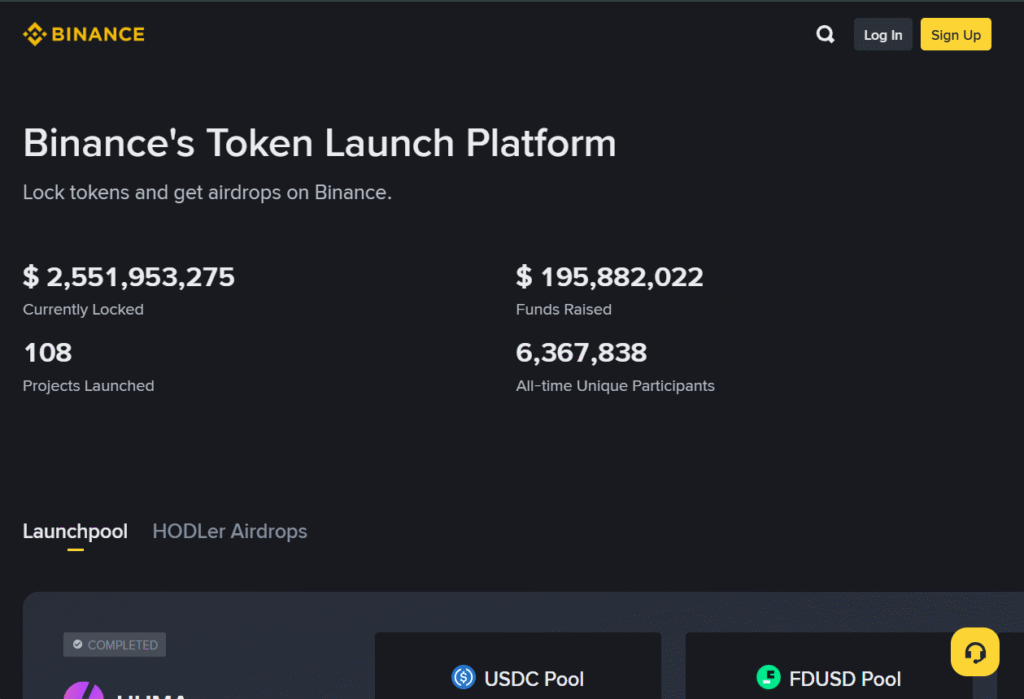Click the COMPLETED status badge
Screen dimensions: 1024x699
pyautogui.click(x=114, y=645)
